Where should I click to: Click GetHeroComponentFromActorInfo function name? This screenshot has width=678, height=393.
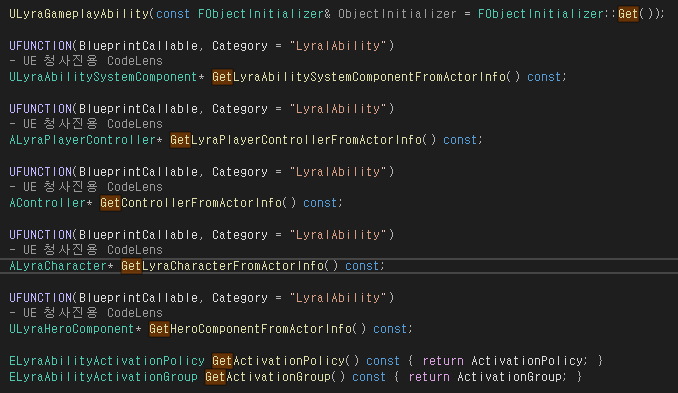tap(250, 329)
